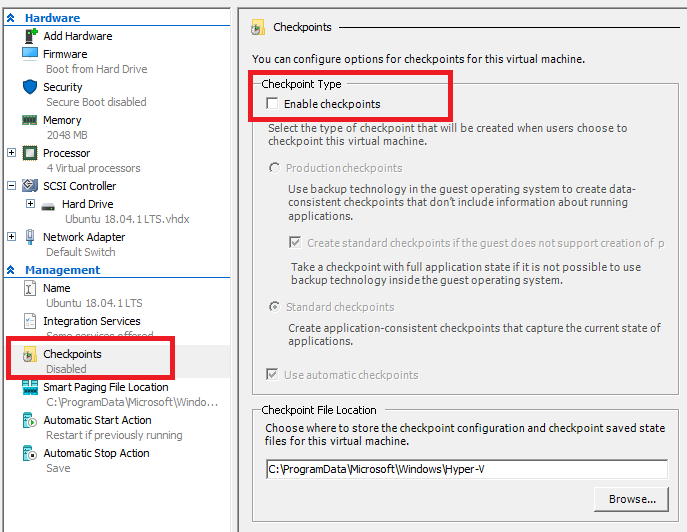Select Hard Drive tree item

point(88,204)
